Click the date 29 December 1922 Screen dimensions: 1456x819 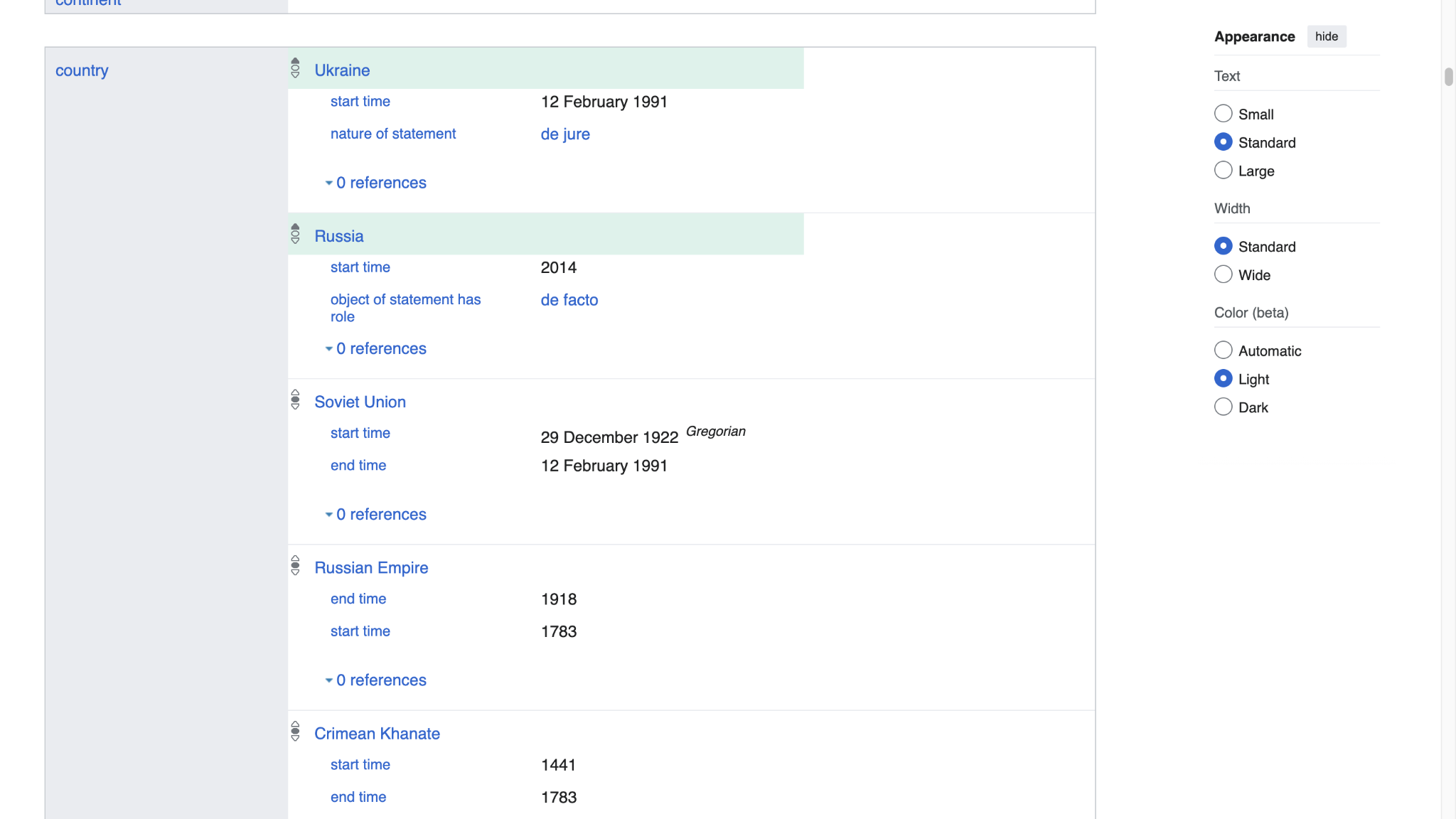[x=609, y=437]
